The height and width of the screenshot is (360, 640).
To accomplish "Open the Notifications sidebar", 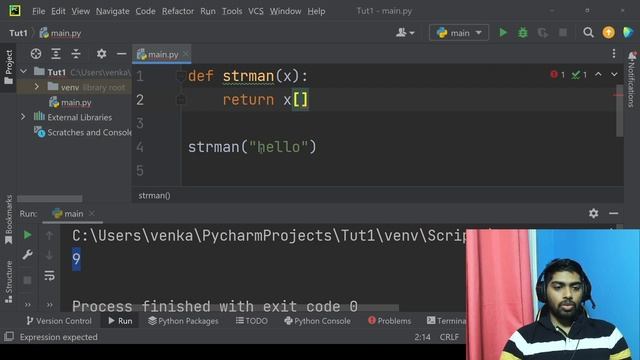I will pyautogui.click(x=632, y=80).
